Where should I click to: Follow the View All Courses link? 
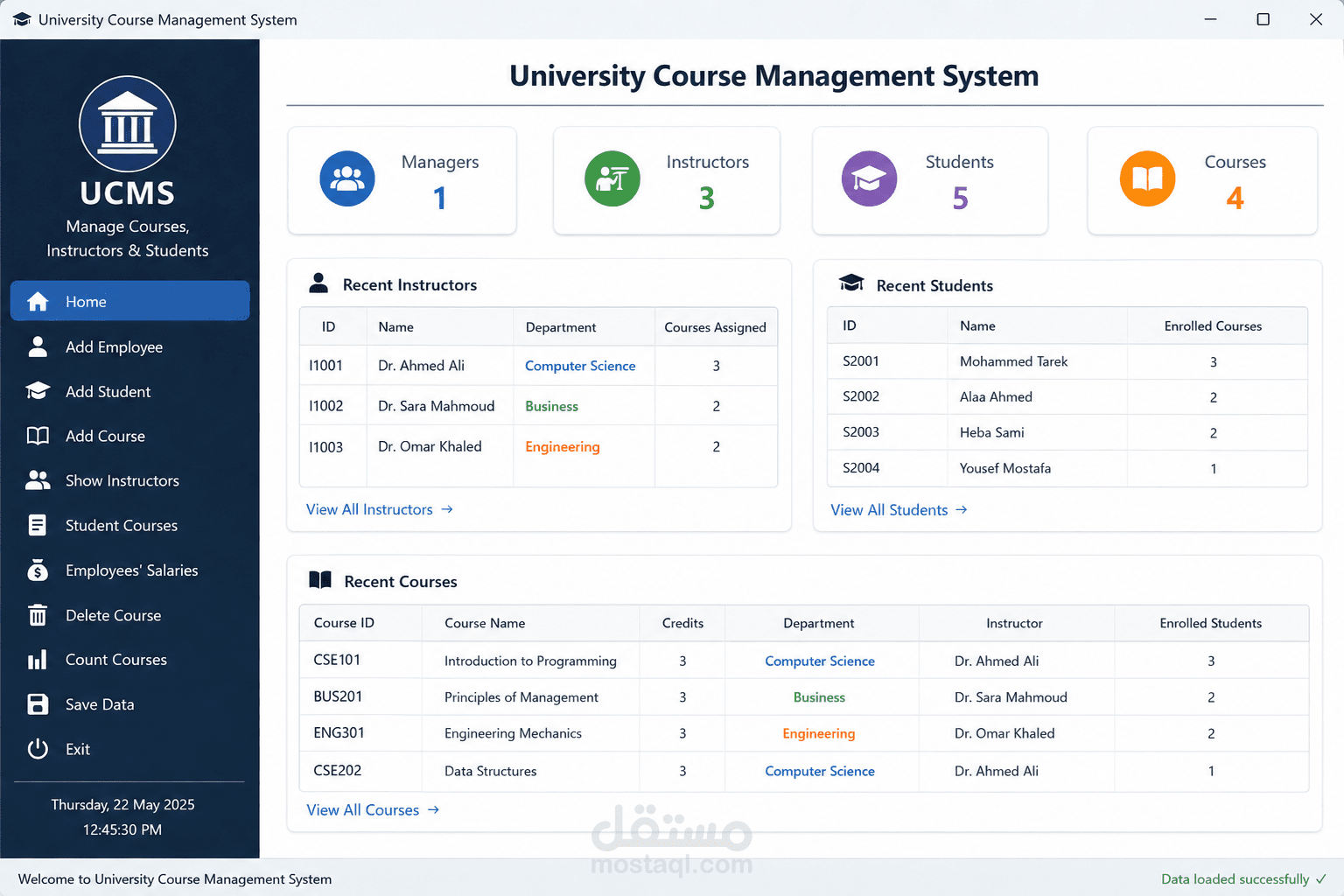[x=373, y=810]
